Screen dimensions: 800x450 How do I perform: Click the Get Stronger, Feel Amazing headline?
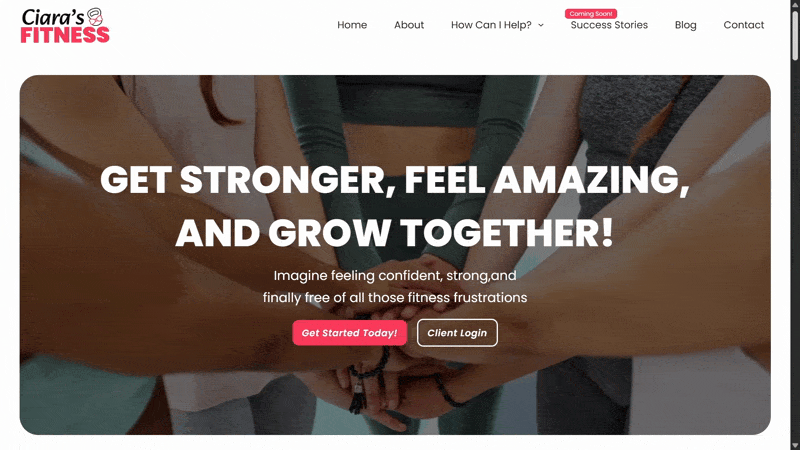pyautogui.click(x=394, y=206)
